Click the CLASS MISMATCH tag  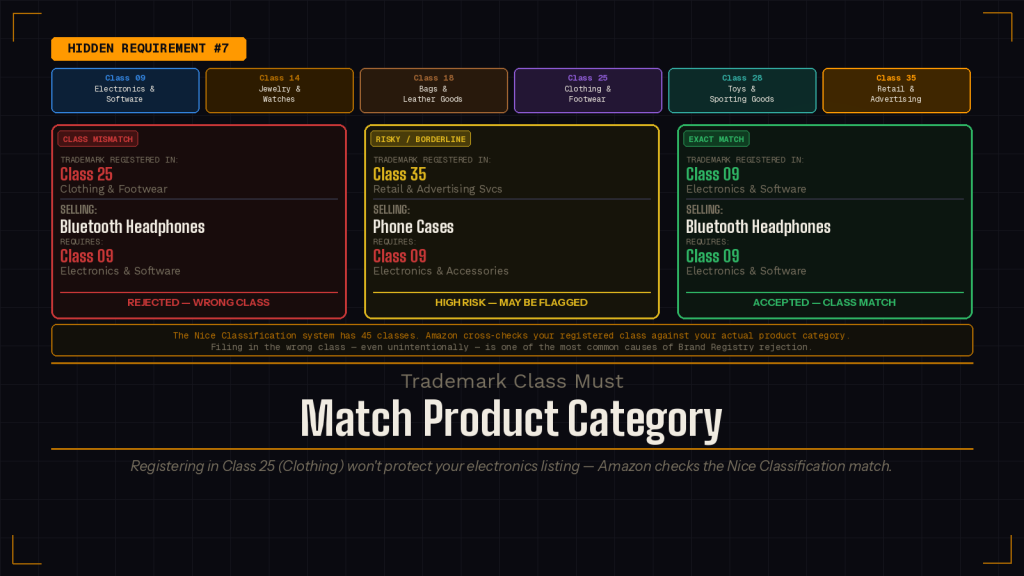click(98, 139)
